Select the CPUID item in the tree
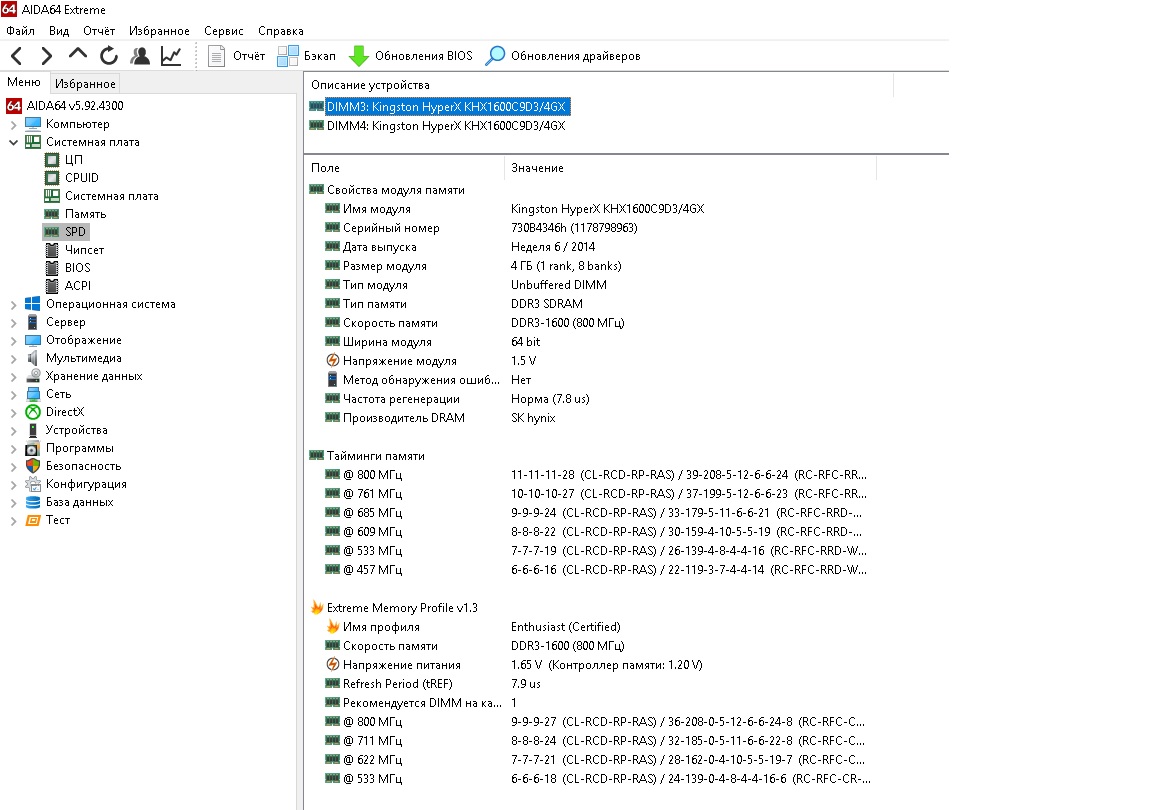This screenshot has width=1152, height=810. click(81, 178)
